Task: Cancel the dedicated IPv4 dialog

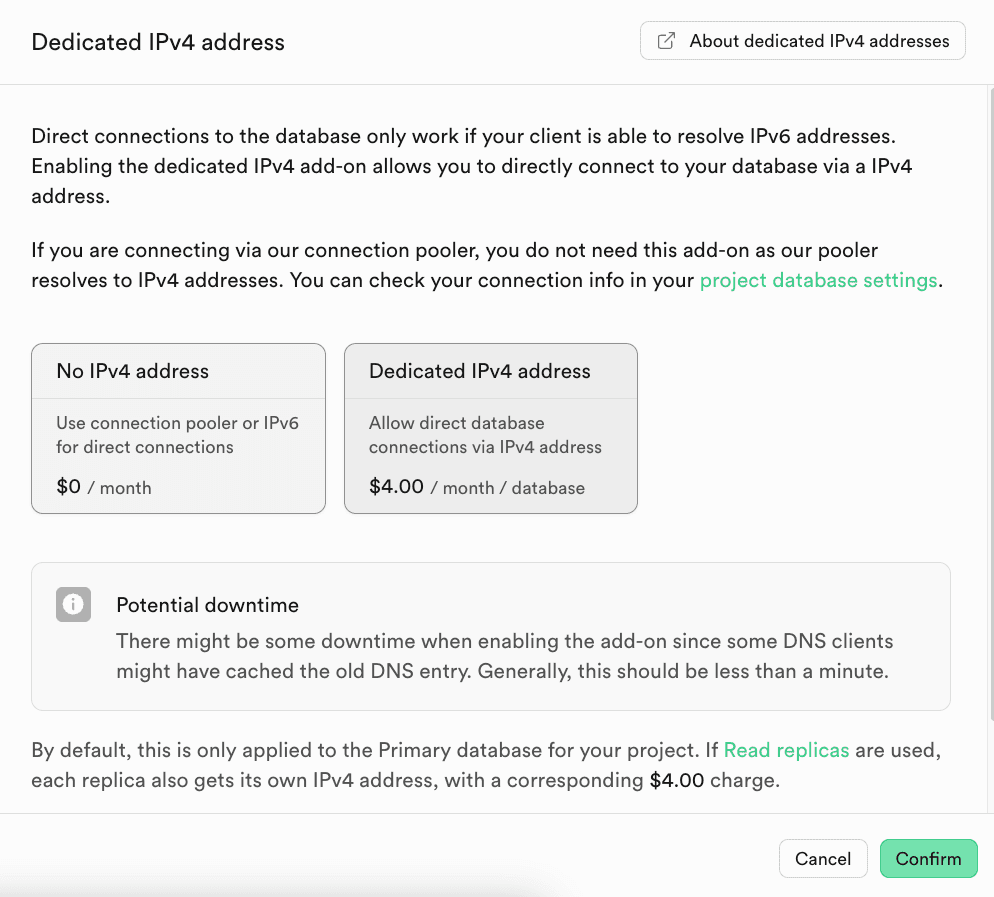Action: [x=823, y=858]
